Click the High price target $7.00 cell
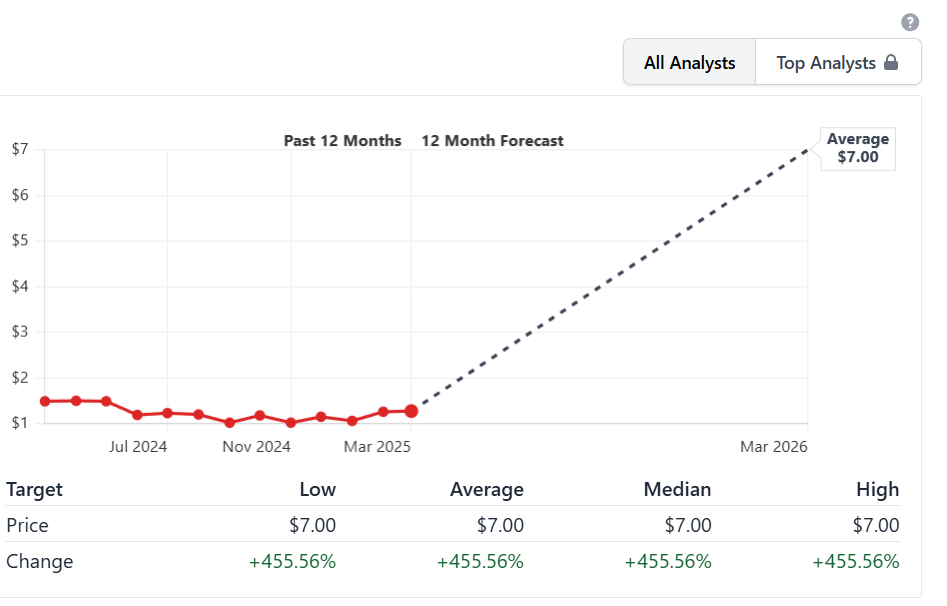This screenshot has width=947, height=606. pos(876,525)
